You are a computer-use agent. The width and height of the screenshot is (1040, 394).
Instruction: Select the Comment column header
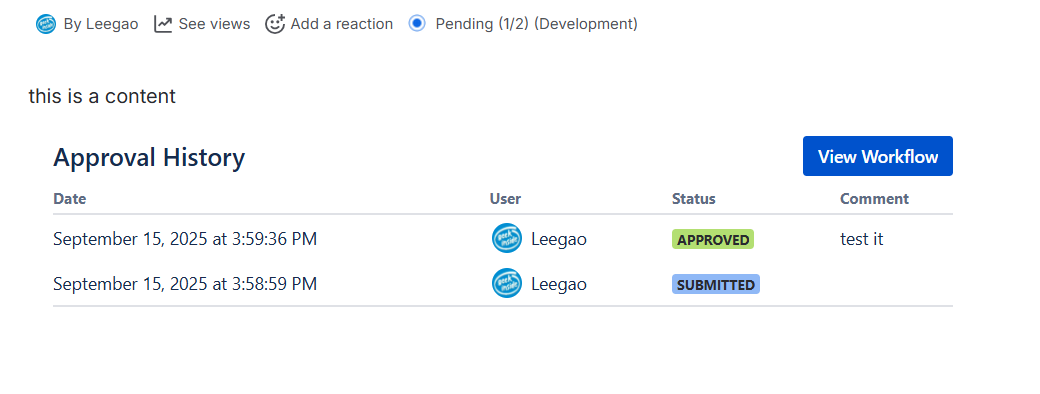point(874,198)
